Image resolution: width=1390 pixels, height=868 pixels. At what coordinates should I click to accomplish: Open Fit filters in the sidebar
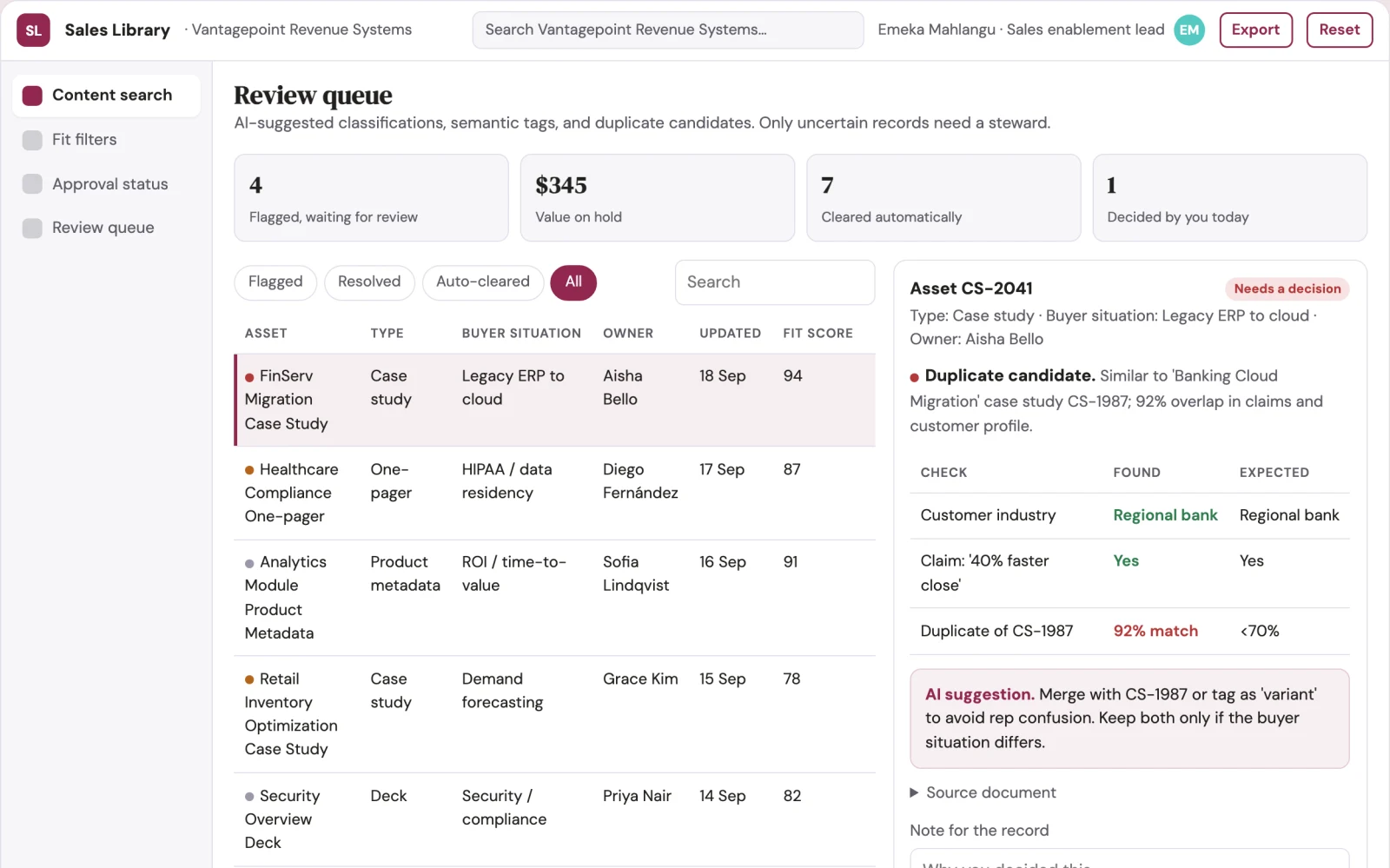[107, 140]
